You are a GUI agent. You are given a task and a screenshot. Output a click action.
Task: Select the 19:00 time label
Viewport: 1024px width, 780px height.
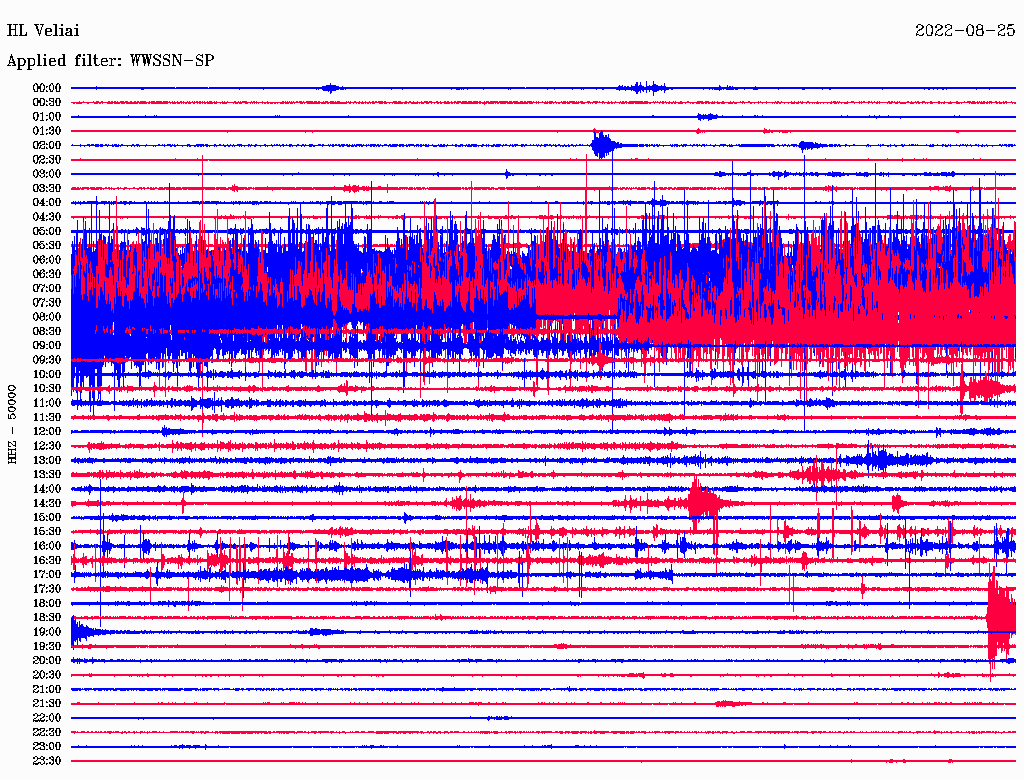[x=47, y=632]
